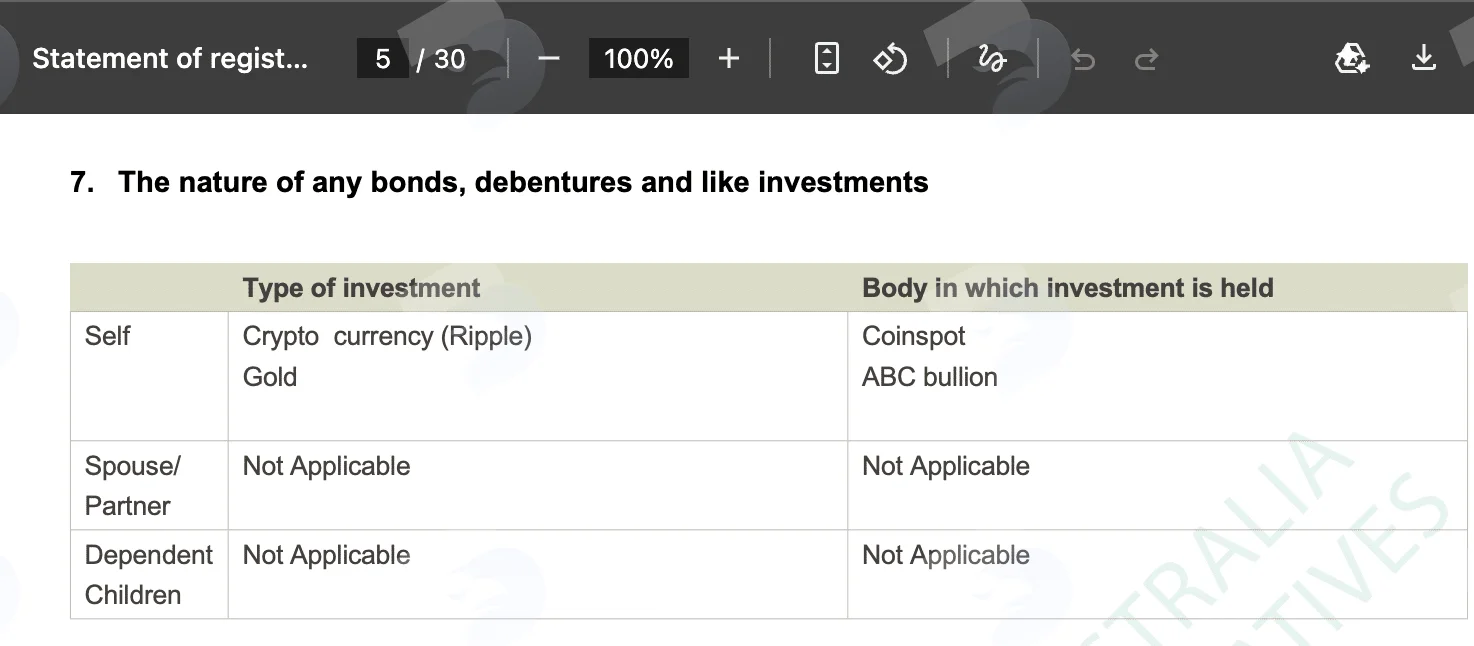Click the fit to page icon
The width and height of the screenshot is (1474, 646).
click(x=827, y=59)
